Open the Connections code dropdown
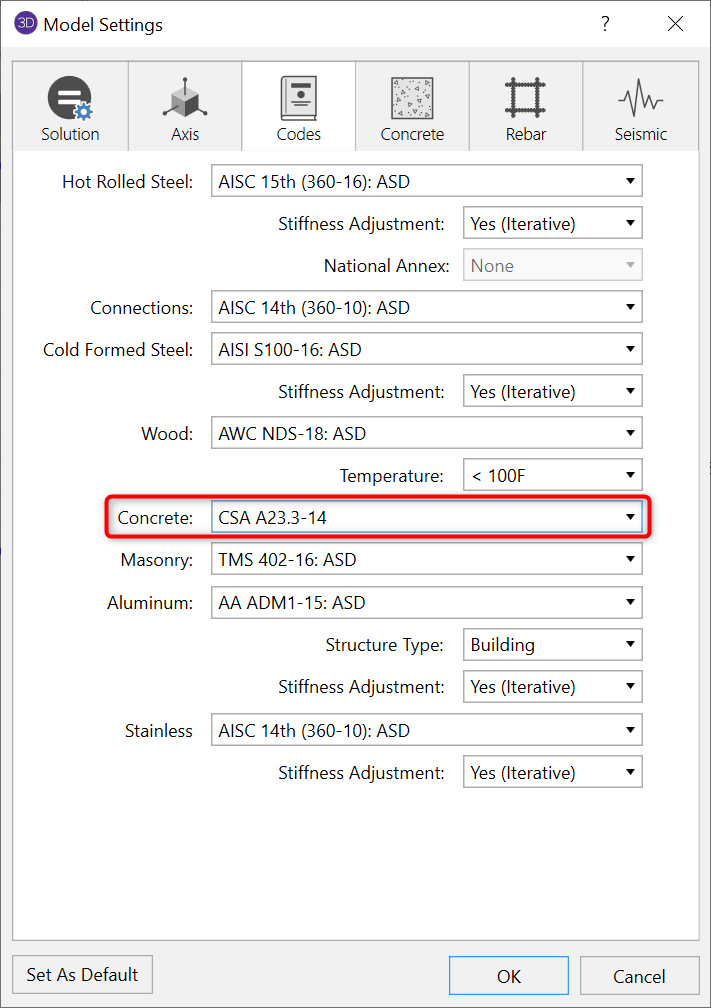The image size is (711, 1008). tap(426, 308)
